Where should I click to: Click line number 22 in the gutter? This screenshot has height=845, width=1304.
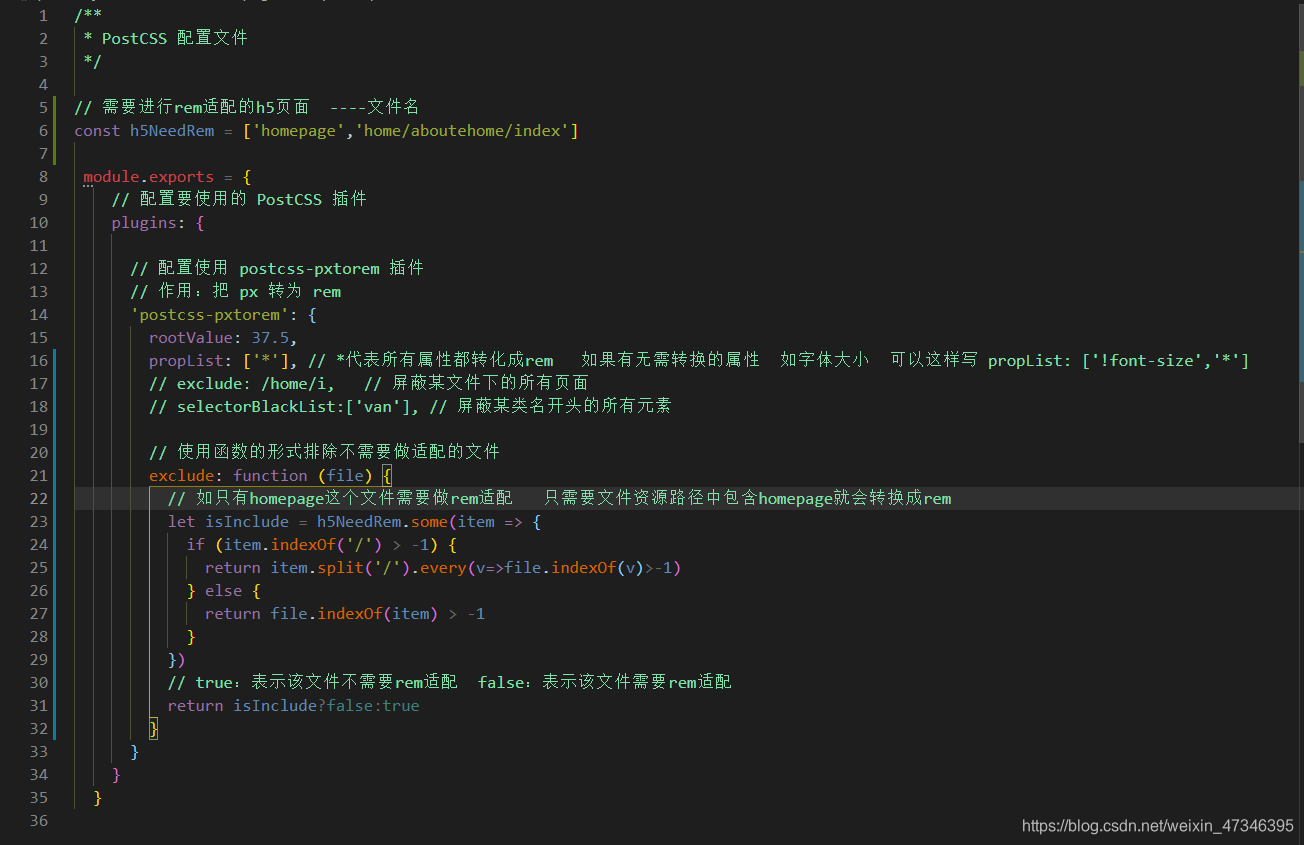click(x=38, y=498)
